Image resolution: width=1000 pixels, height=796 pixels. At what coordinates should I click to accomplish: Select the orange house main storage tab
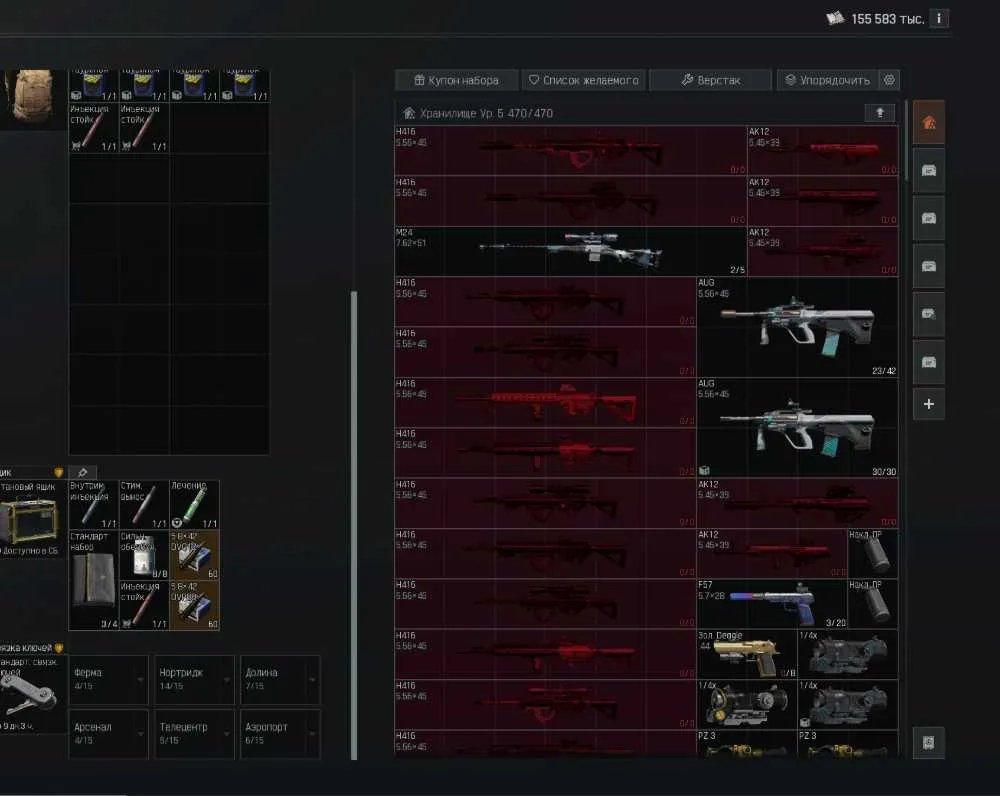[929, 122]
